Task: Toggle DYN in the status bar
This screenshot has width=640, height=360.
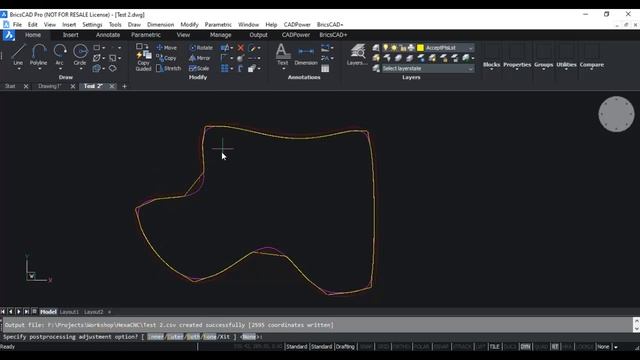Action: pos(525,347)
